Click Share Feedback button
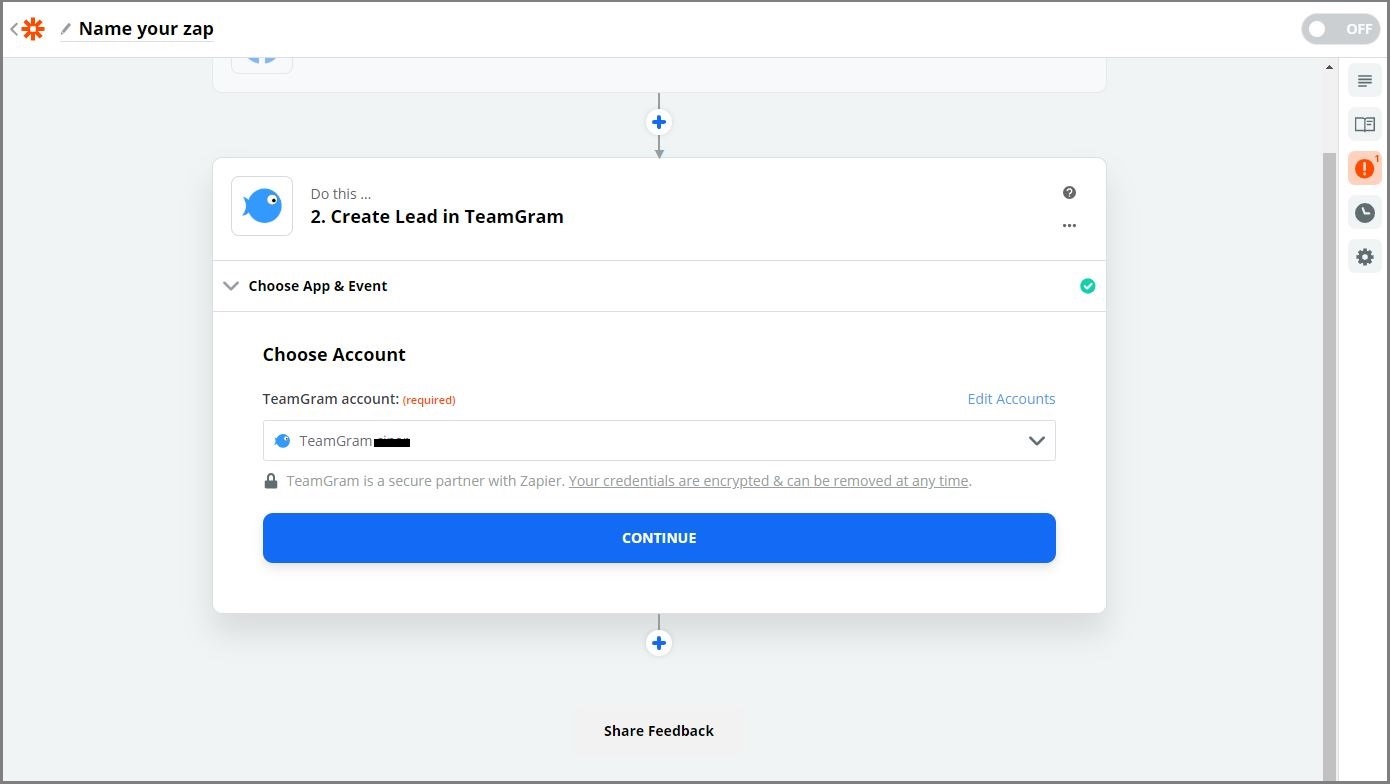1390x784 pixels. [x=659, y=731]
